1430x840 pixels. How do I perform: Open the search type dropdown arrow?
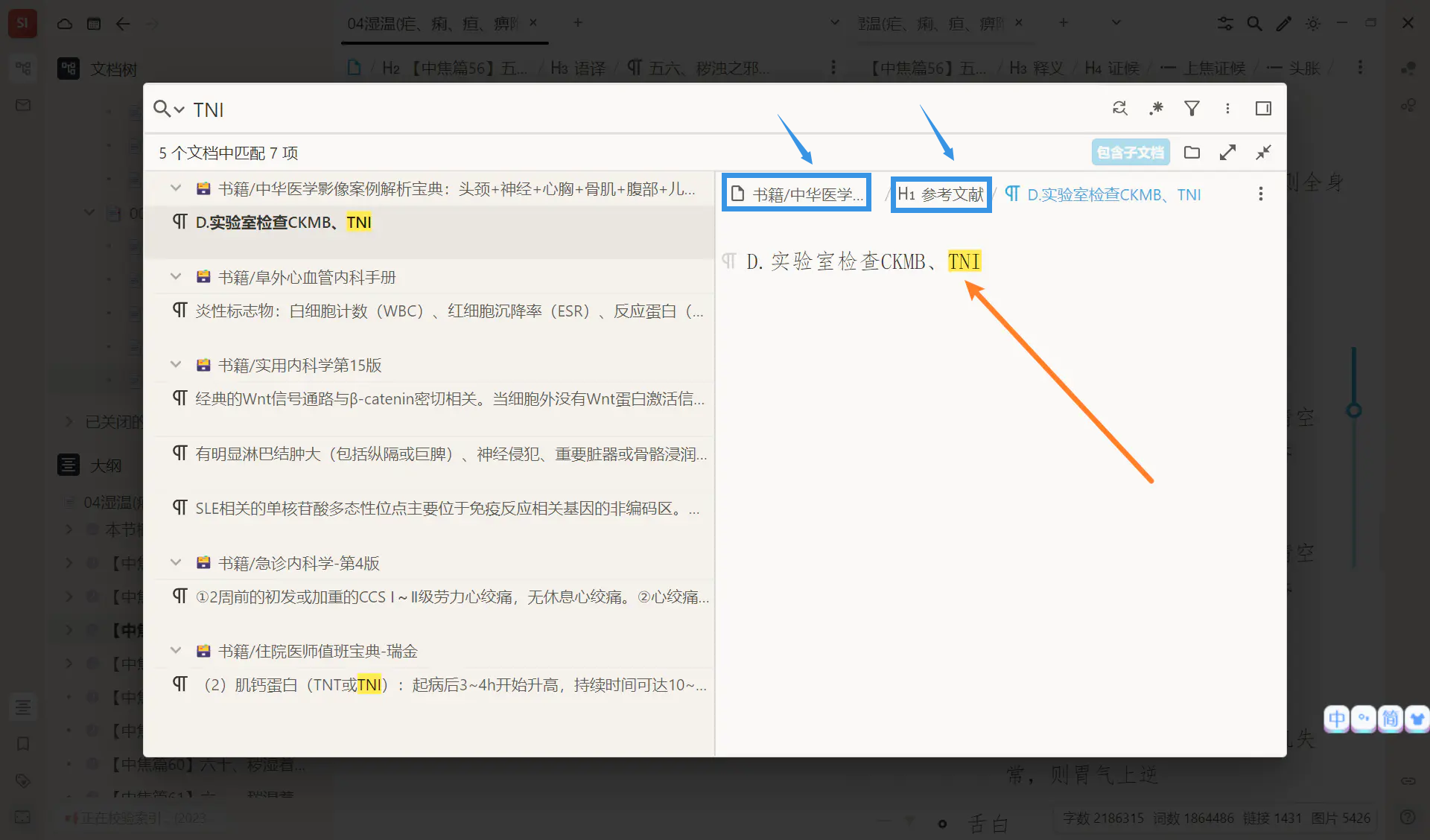[179, 110]
